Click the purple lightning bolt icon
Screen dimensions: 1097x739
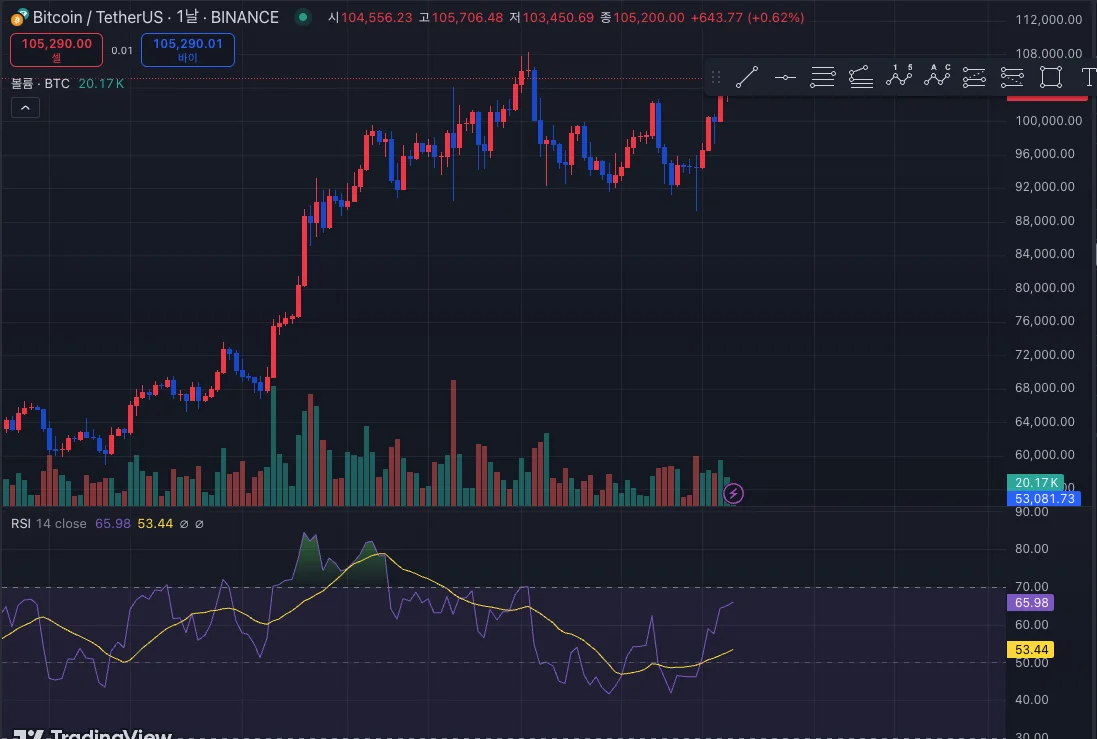[x=733, y=493]
